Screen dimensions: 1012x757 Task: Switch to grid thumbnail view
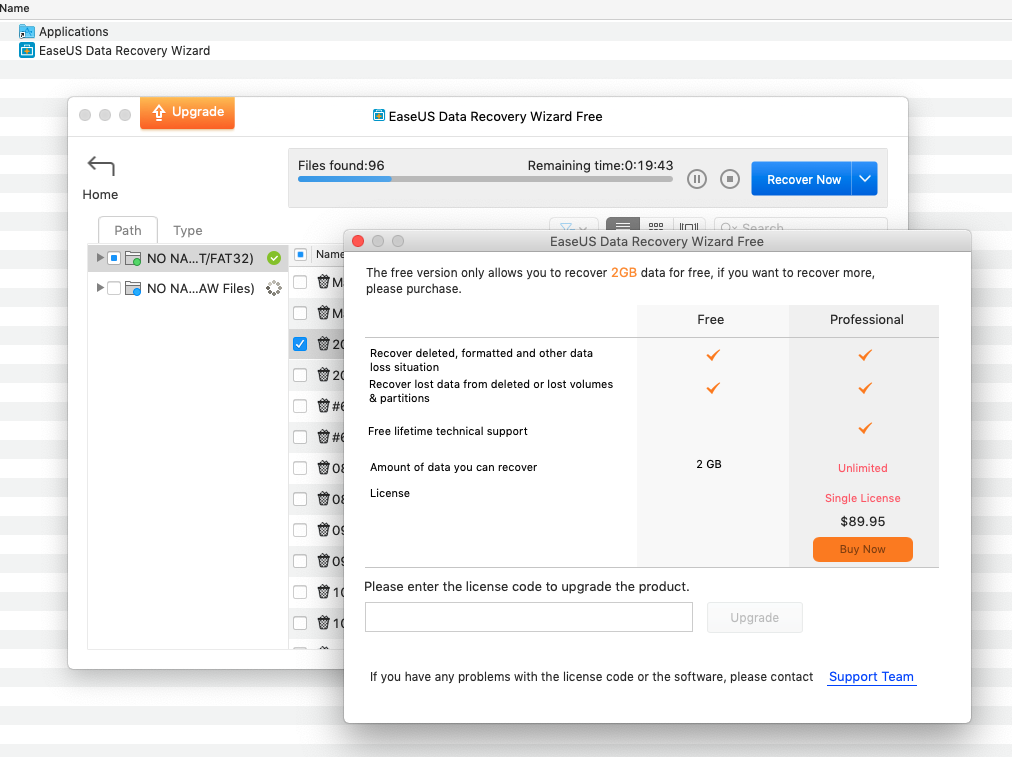[x=656, y=225]
